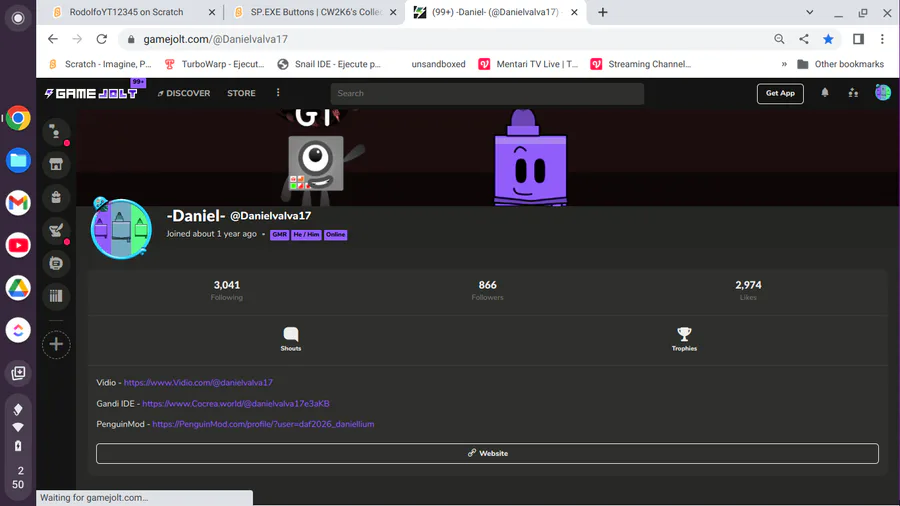Screen dimensions: 900x506
Task: Click the GMR badge
Action: click(280, 235)
